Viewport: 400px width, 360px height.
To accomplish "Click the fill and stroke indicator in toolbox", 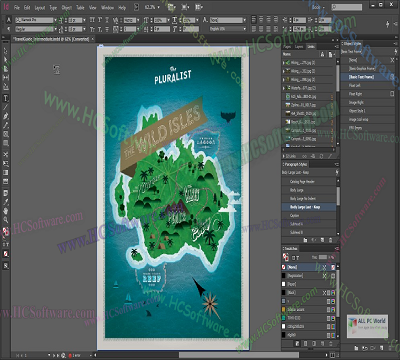I will pos(6,232).
